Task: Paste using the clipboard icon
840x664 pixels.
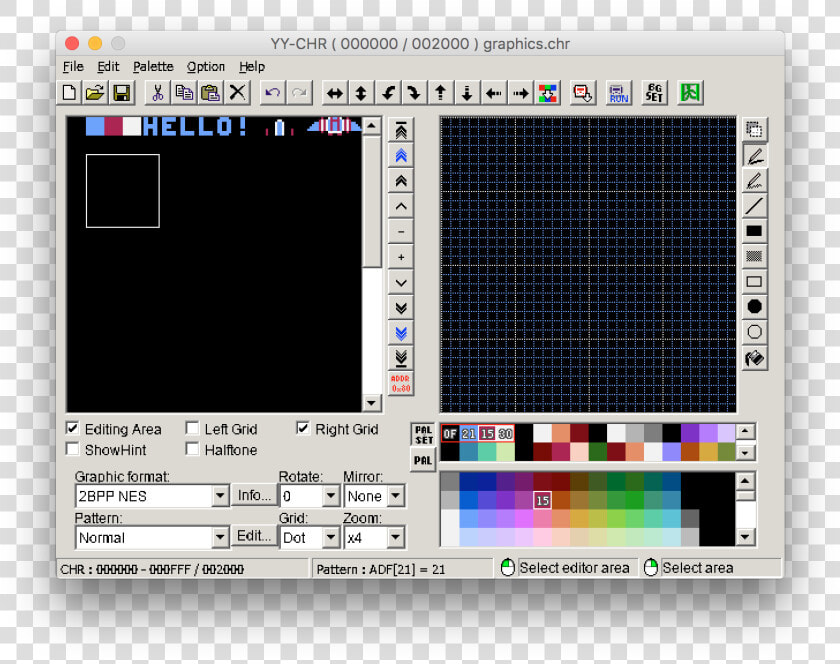Action: click(x=210, y=93)
